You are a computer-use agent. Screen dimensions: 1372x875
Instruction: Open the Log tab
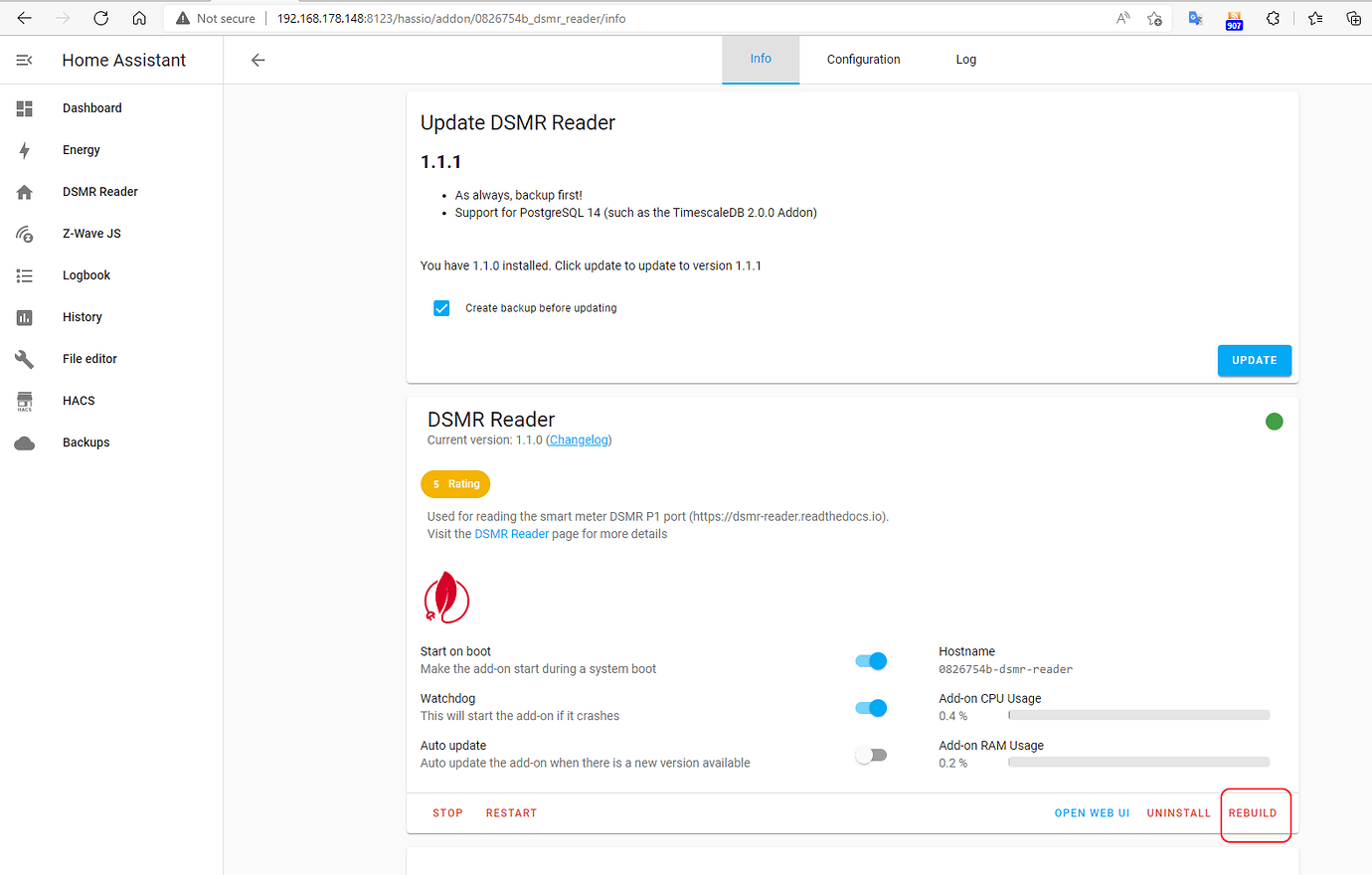(965, 59)
